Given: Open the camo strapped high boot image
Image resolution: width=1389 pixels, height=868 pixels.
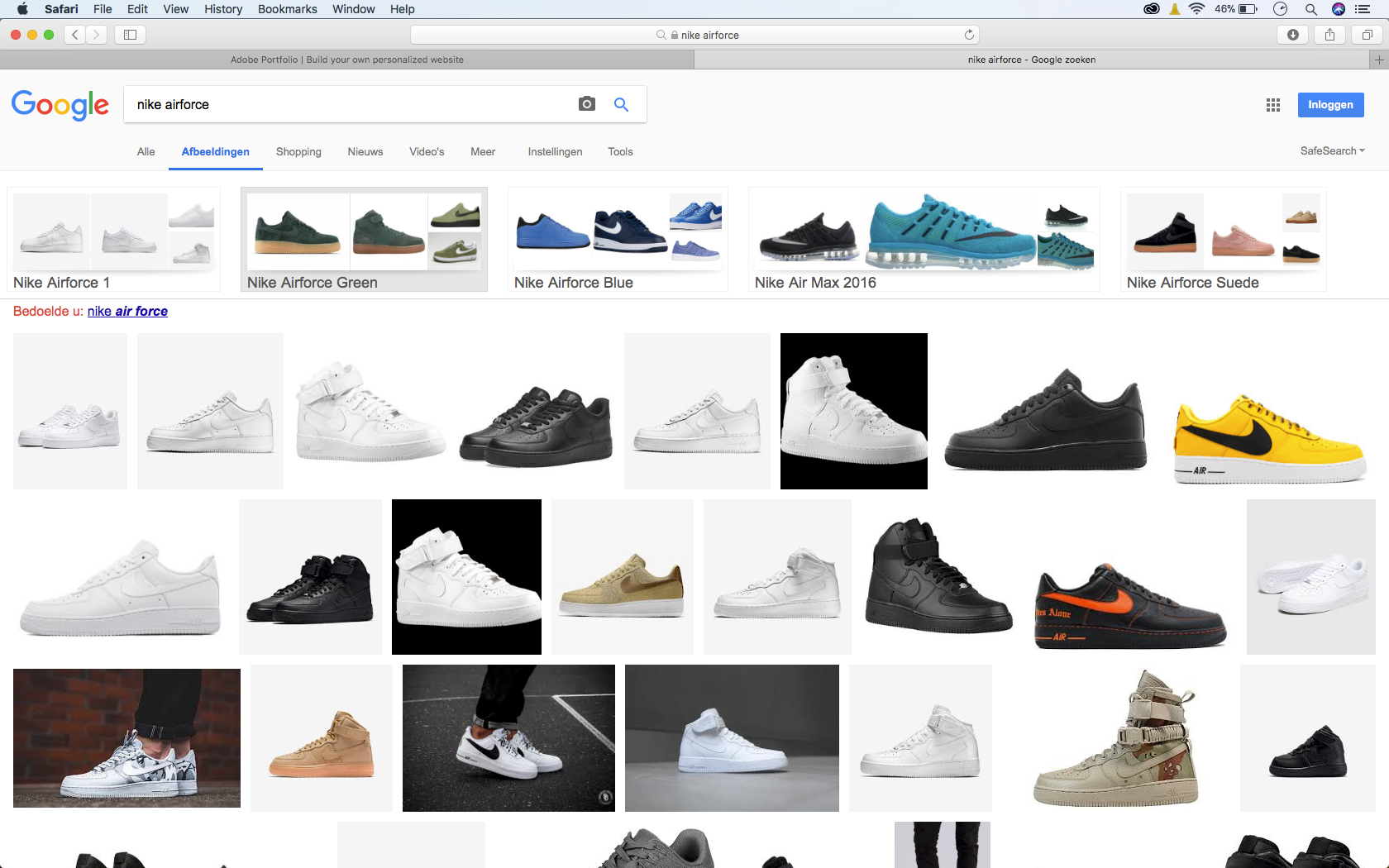Looking at the screenshot, I should 1115,738.
